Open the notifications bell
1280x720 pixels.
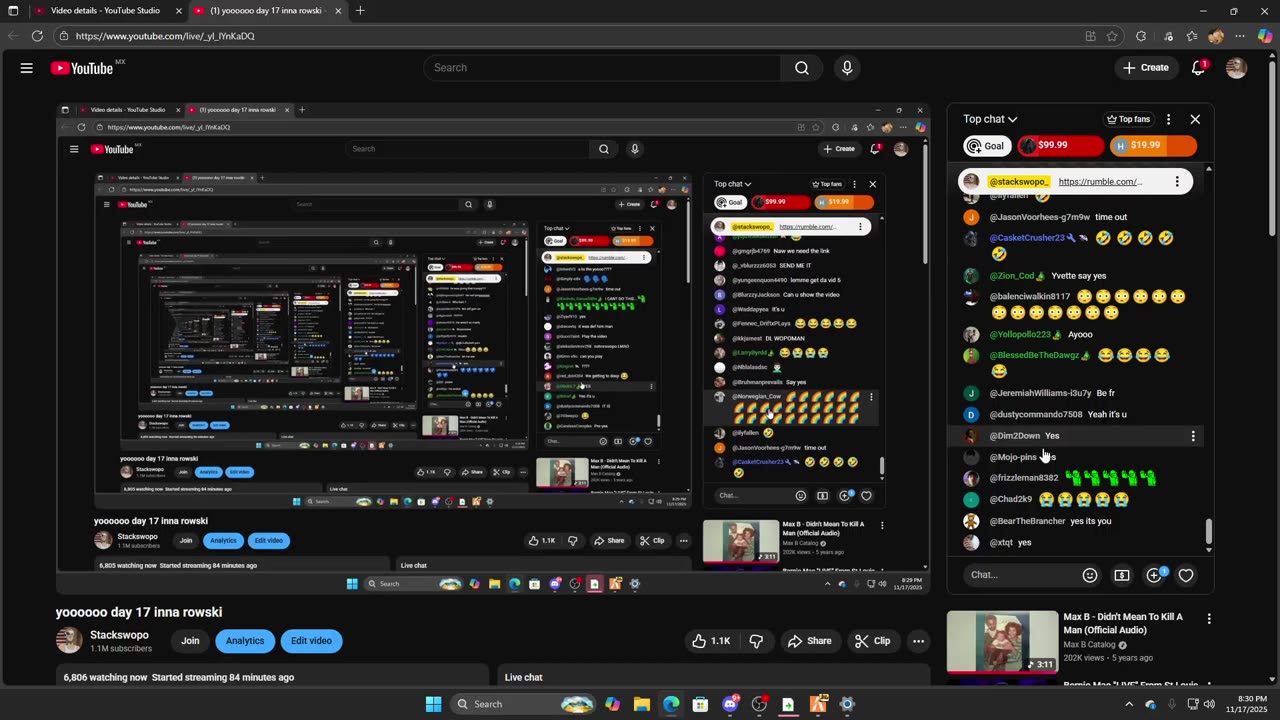(x=1198, y=68)
